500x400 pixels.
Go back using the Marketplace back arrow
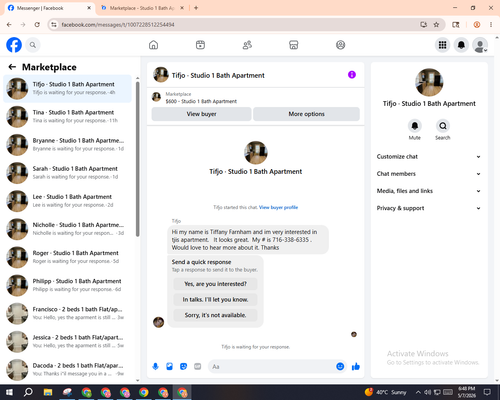pyautogui.click(x=12, y=67)
